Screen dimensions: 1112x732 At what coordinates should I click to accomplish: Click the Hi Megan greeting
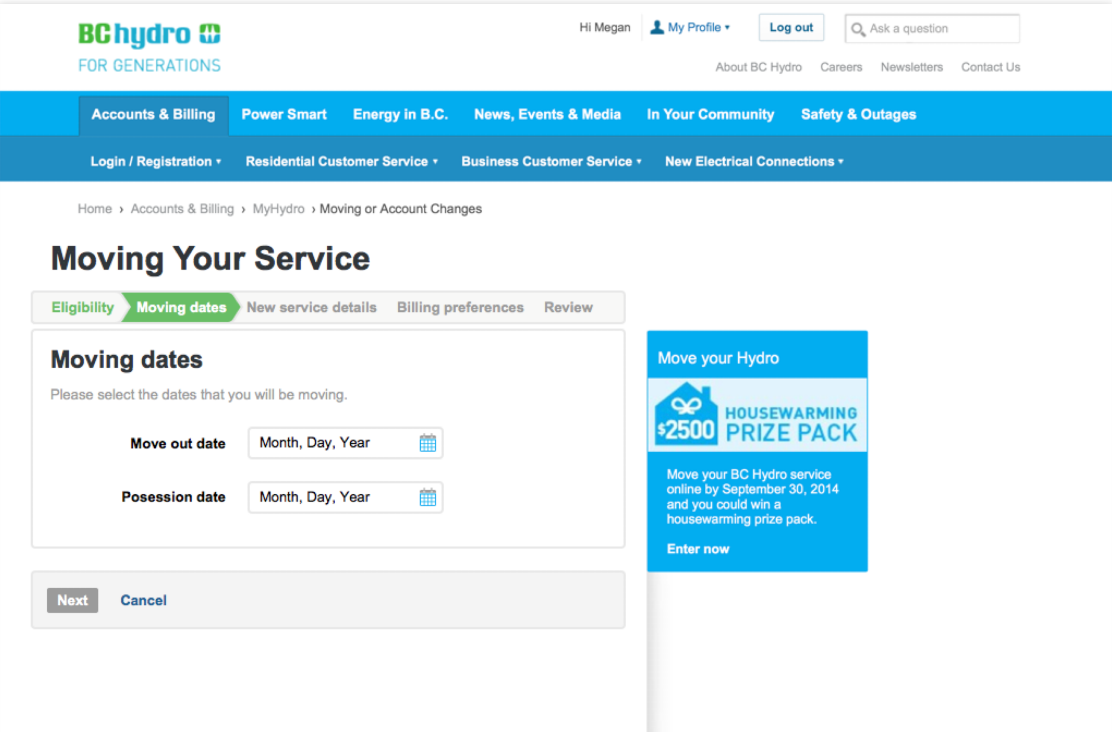(x=605, y=28)
